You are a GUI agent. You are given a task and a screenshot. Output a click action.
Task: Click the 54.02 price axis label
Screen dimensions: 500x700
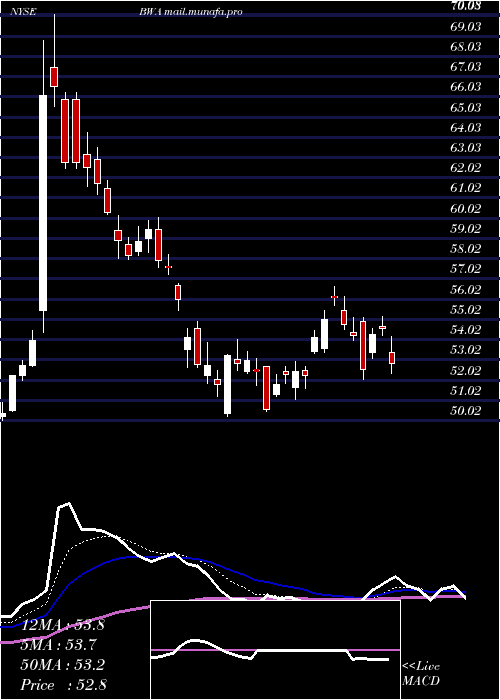click(x=466, y=330)
